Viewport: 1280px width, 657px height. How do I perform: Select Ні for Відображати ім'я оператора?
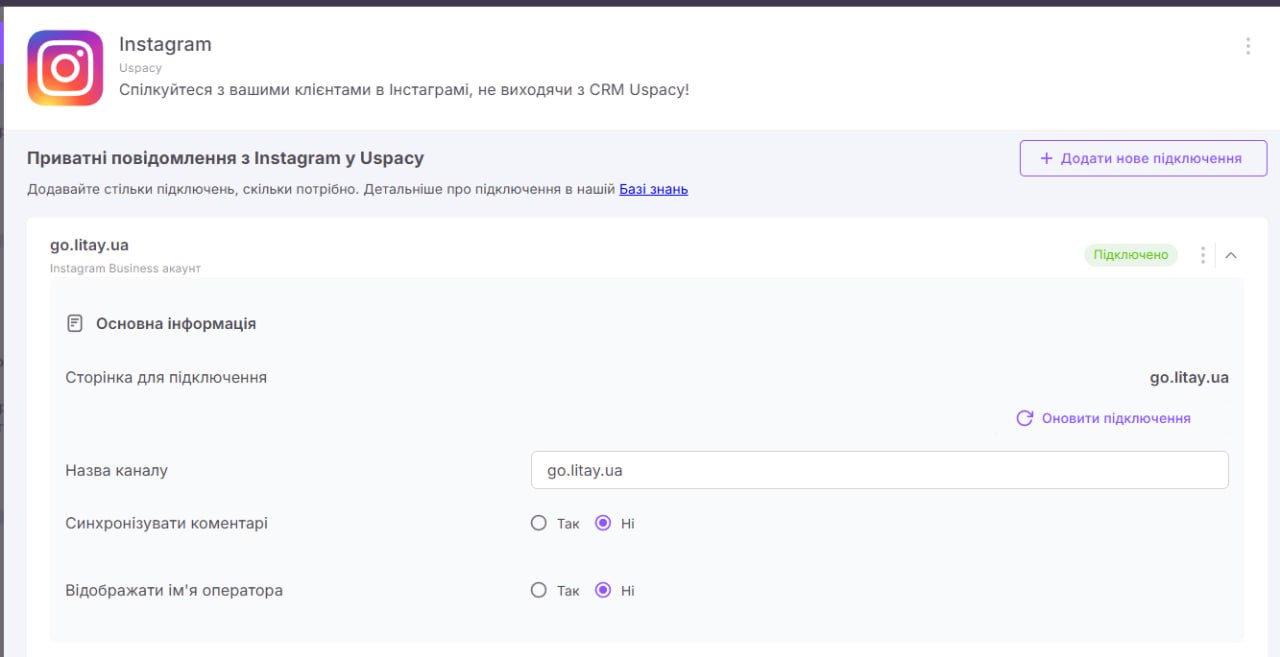pos(603,590)
